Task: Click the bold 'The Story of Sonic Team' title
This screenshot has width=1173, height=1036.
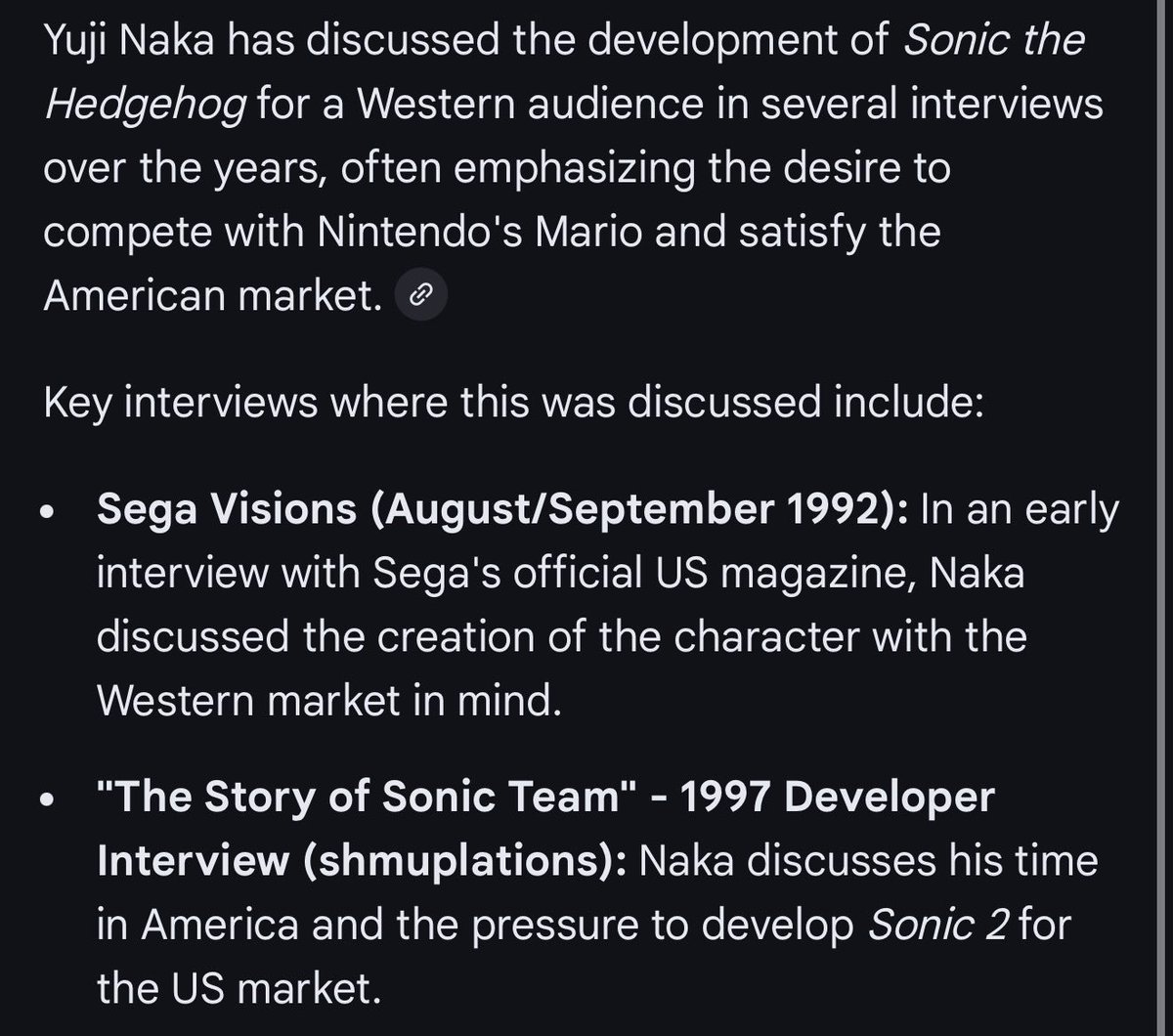Action: (x=363, y=798)
